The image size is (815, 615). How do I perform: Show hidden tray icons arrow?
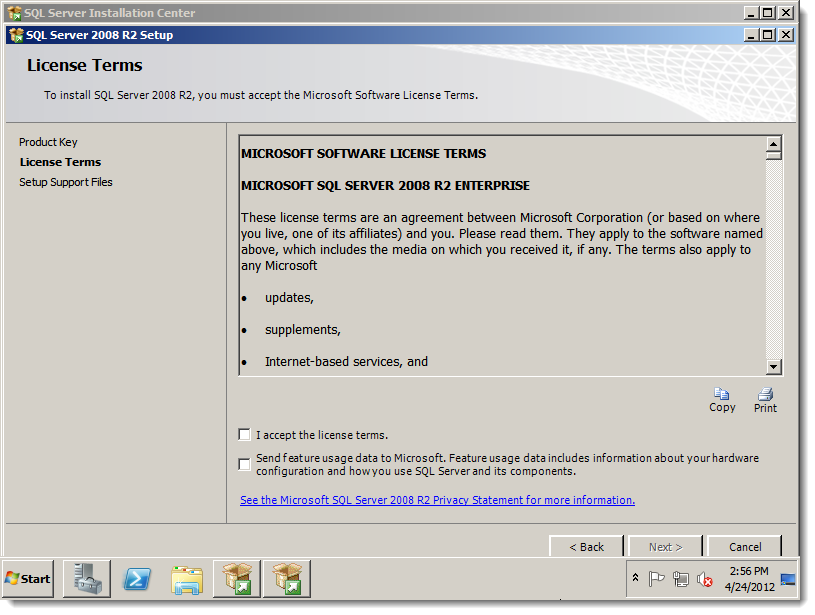tap(635, 577)
